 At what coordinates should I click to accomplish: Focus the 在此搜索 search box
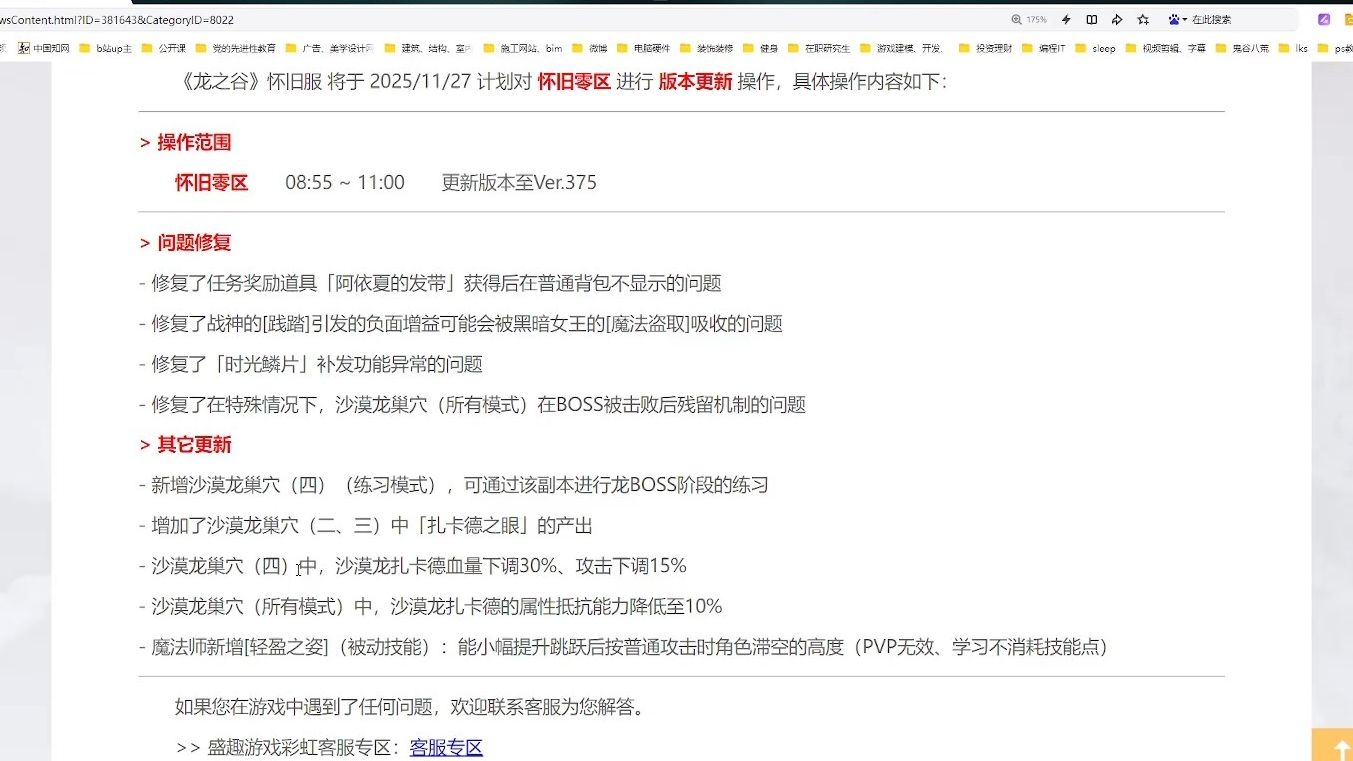pos(1243,20)
